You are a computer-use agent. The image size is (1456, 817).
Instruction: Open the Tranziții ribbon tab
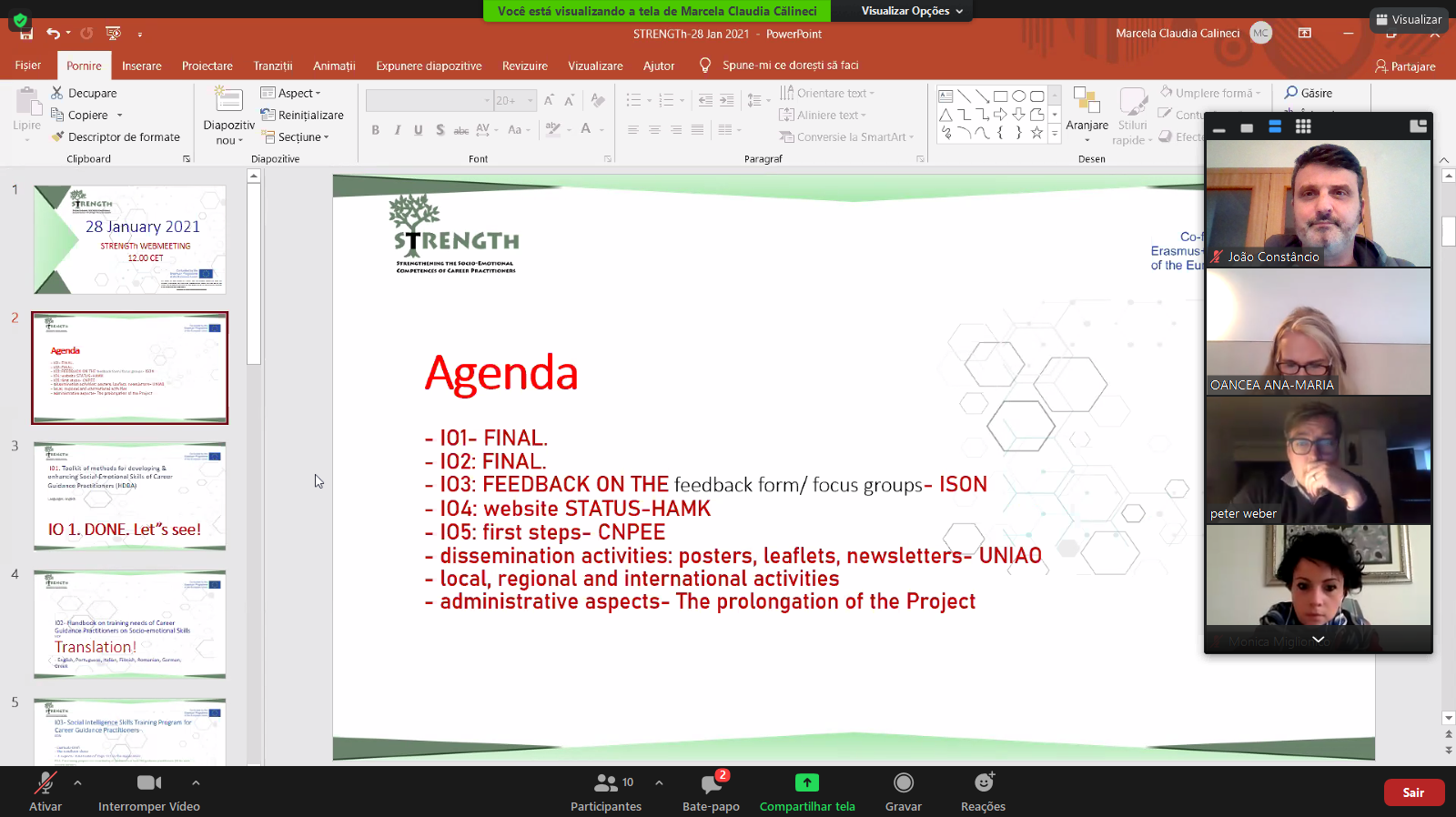[x=273, y=66]
